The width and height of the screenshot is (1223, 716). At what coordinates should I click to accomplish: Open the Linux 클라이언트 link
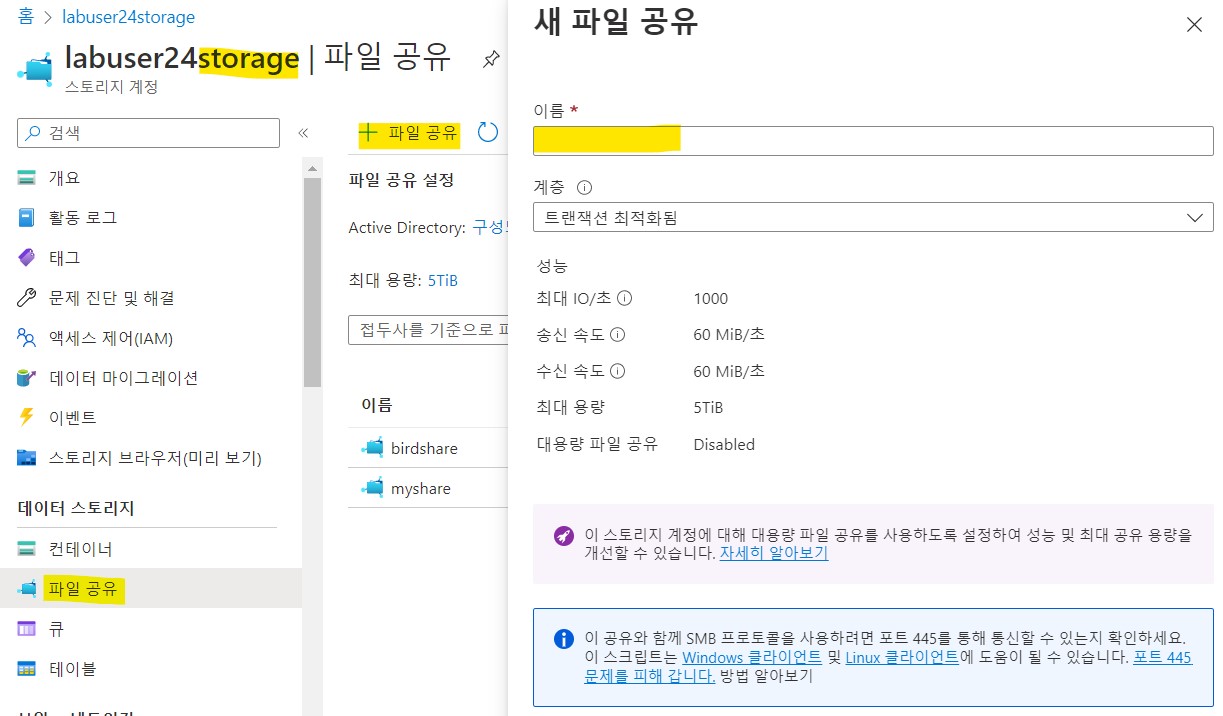tap(902, 657)
